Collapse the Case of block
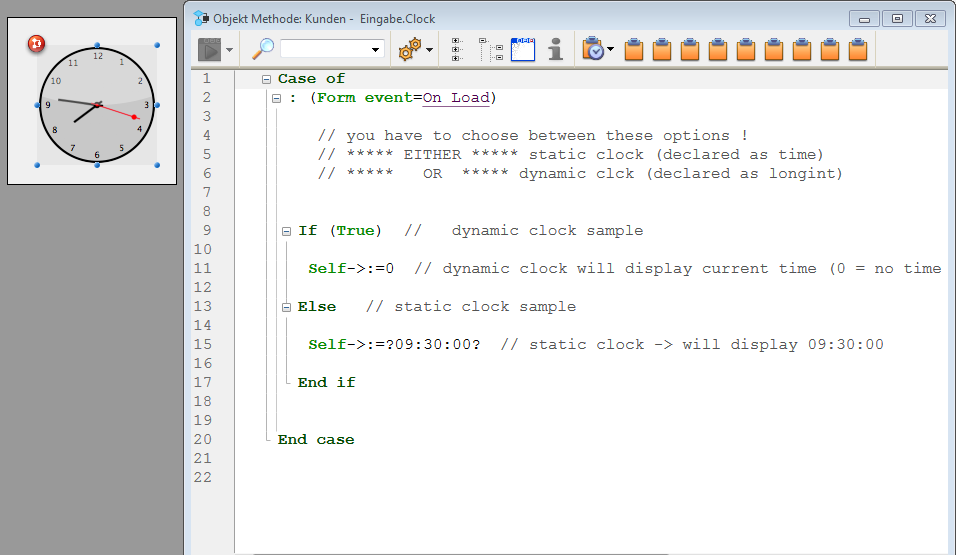This screenshot has width=956, height=555. (266, 79)
